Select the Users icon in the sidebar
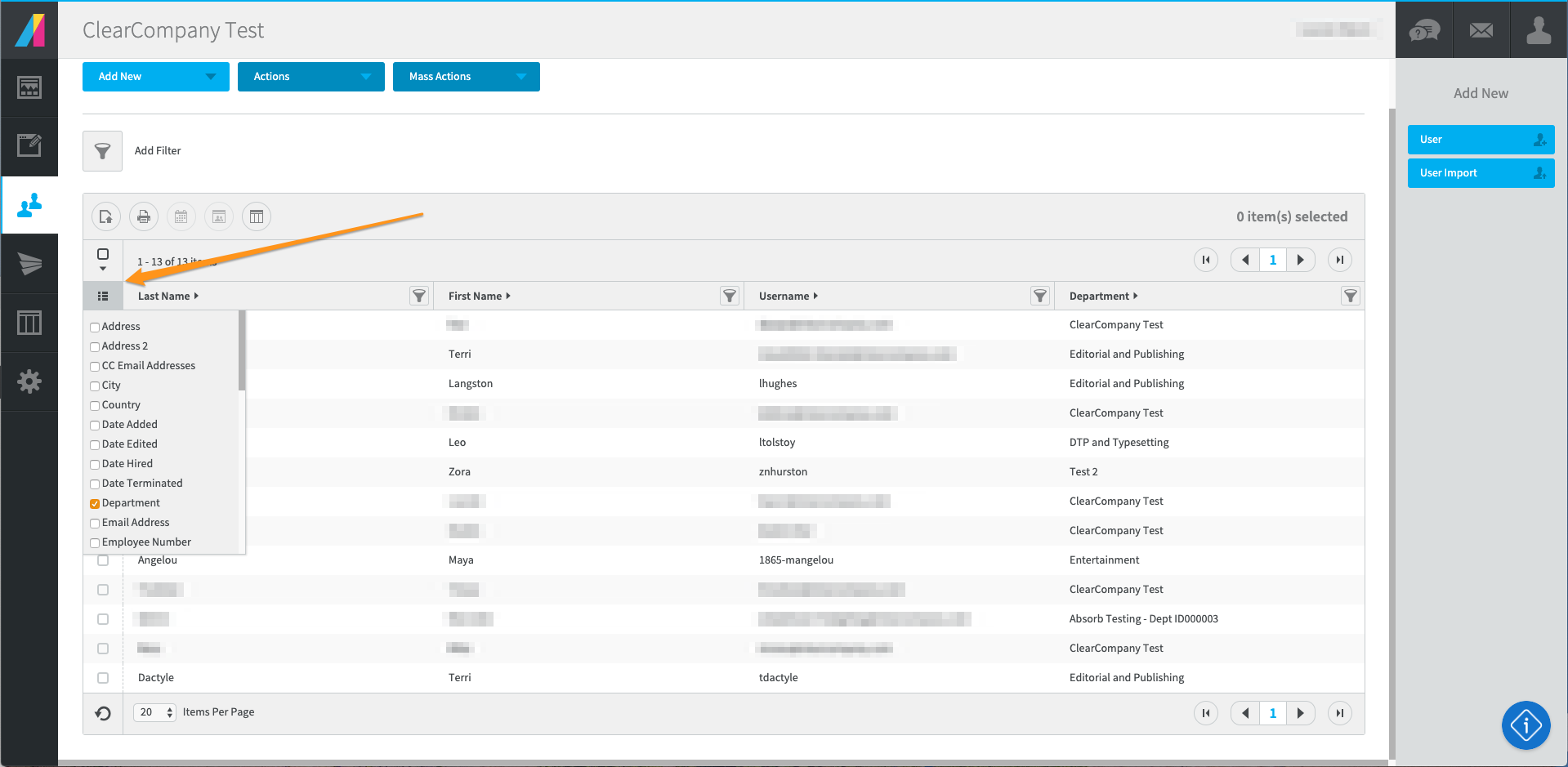The width and height of the screenshot is (1568, 767). pyautogui.click(x=29, y=205)
